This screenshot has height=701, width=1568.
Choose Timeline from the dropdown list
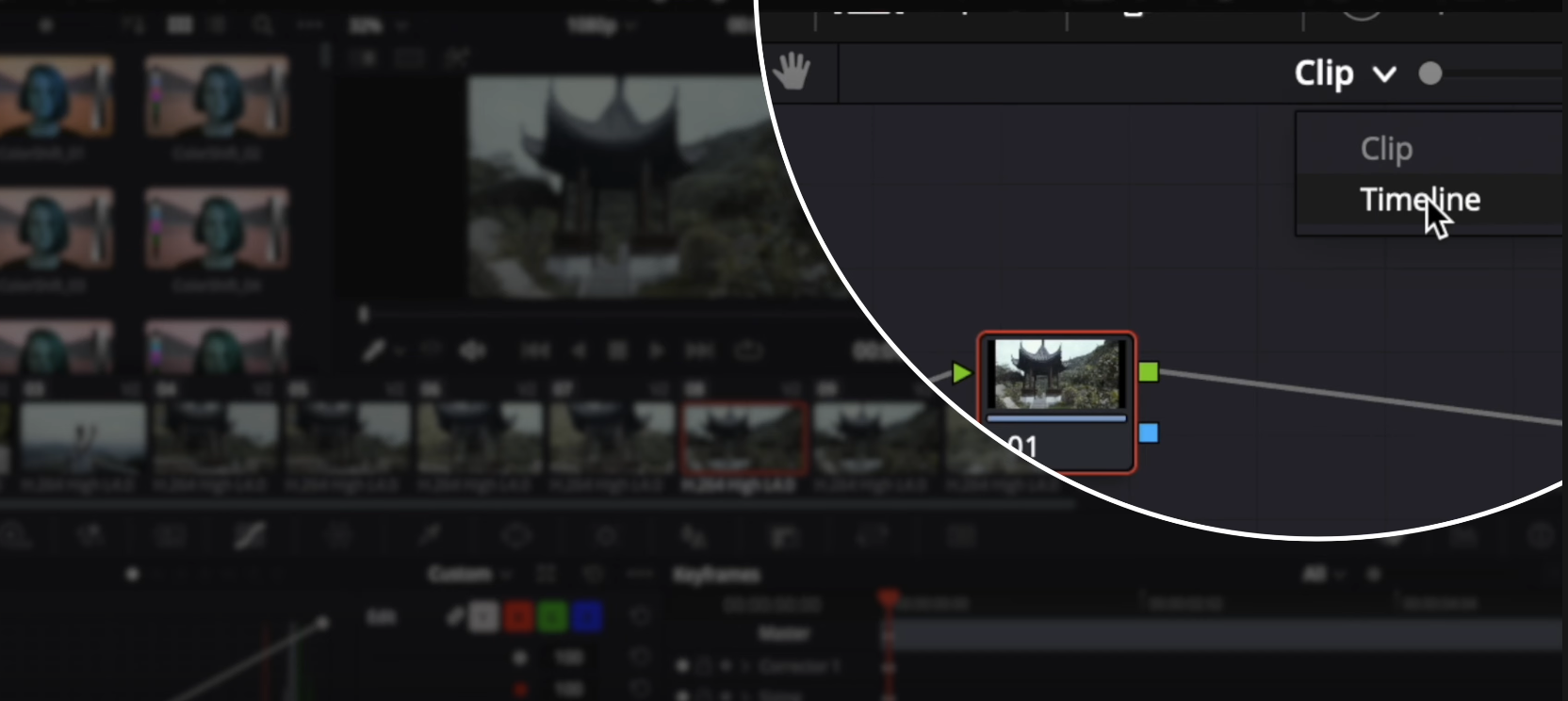click(x=1420, y=200)
